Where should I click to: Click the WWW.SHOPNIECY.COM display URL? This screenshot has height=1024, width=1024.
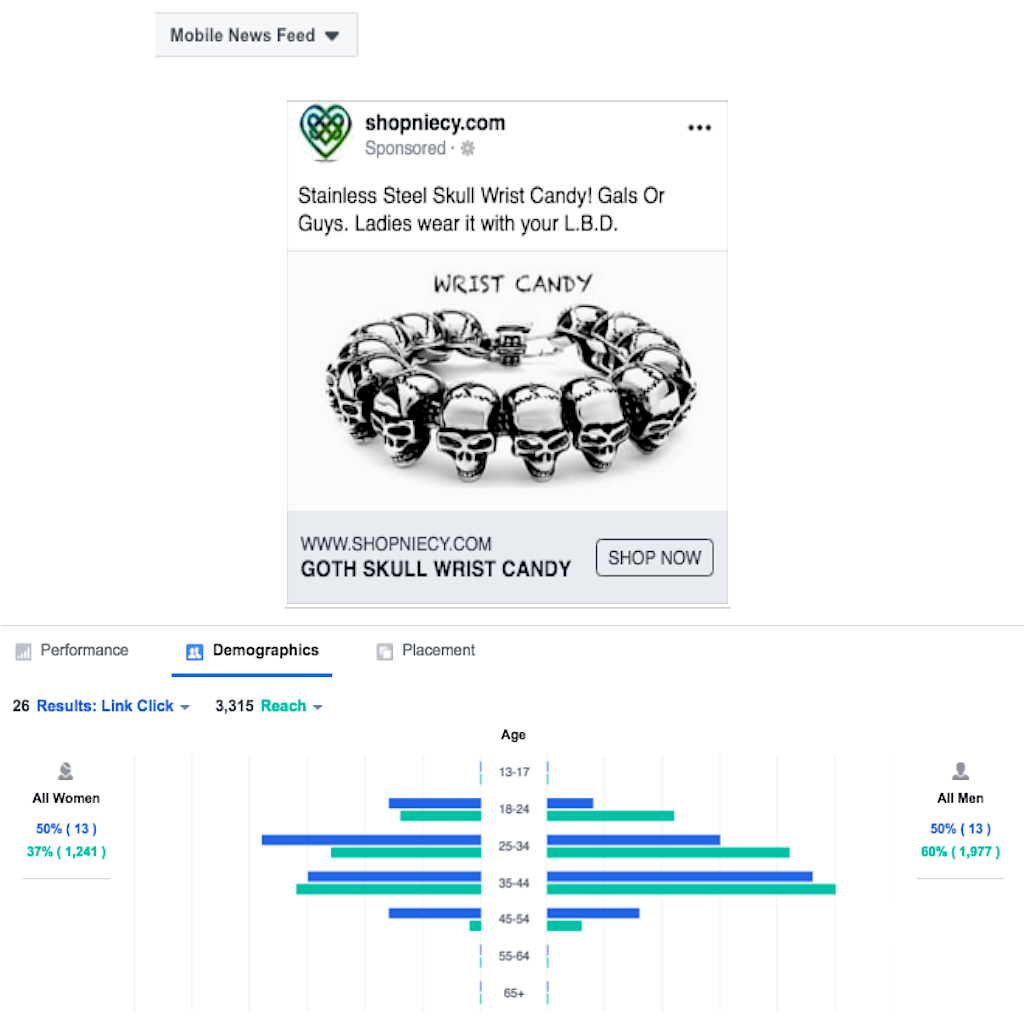(x=396, y=544)
